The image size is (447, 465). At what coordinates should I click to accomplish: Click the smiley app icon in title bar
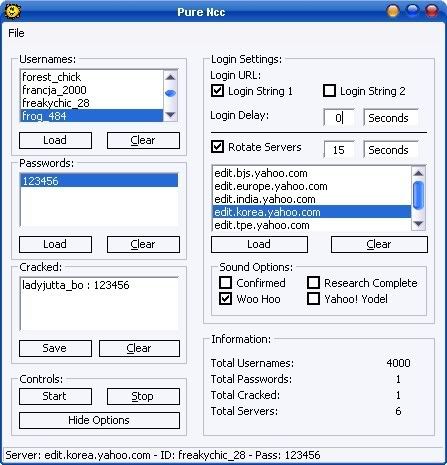13,12
